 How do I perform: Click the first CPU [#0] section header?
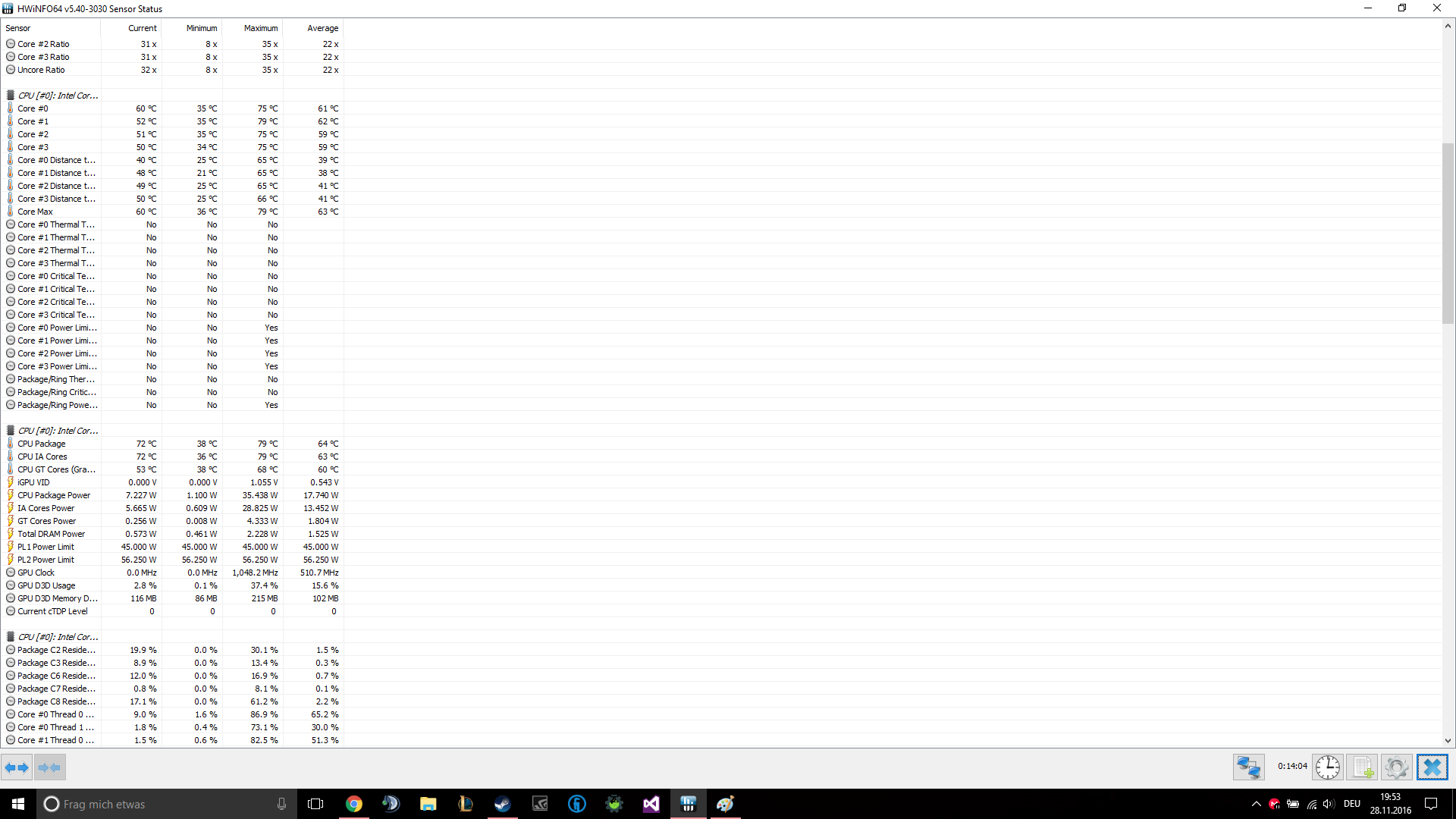click(58, 96)
